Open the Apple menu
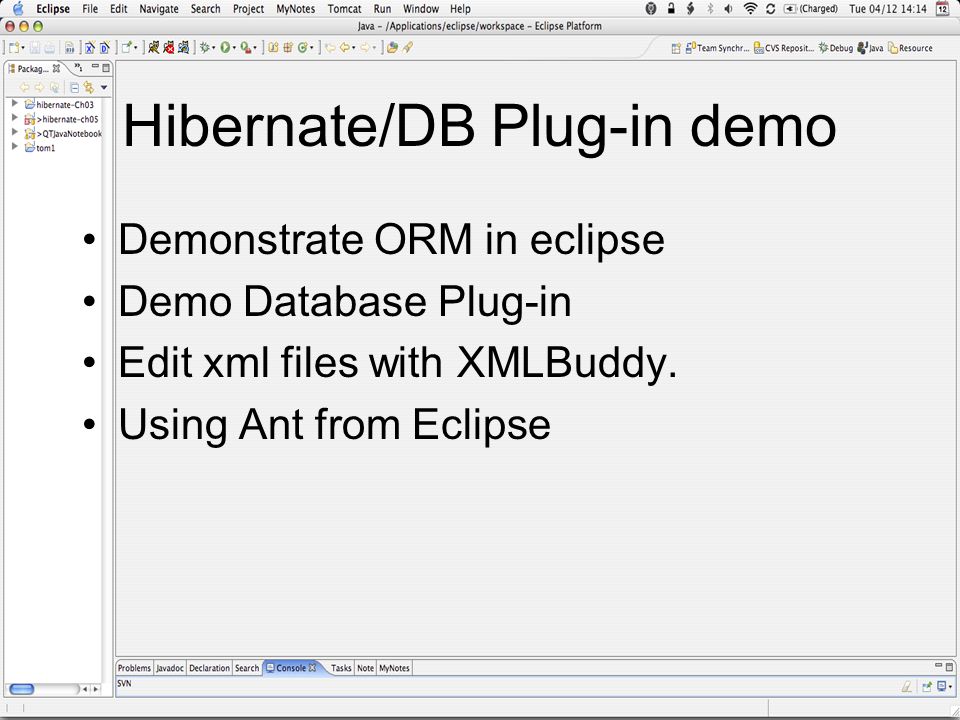Viewport: 960px width, 720px height. [18, 9]
